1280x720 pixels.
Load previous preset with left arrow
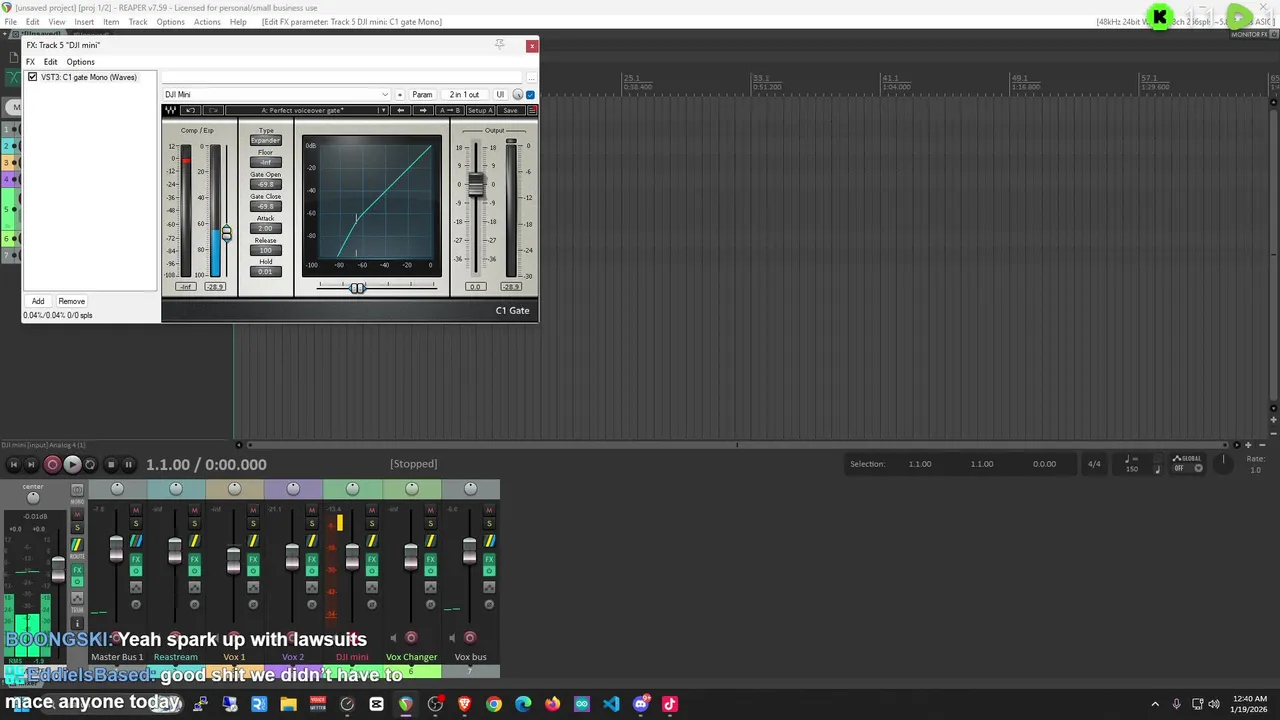401,110
